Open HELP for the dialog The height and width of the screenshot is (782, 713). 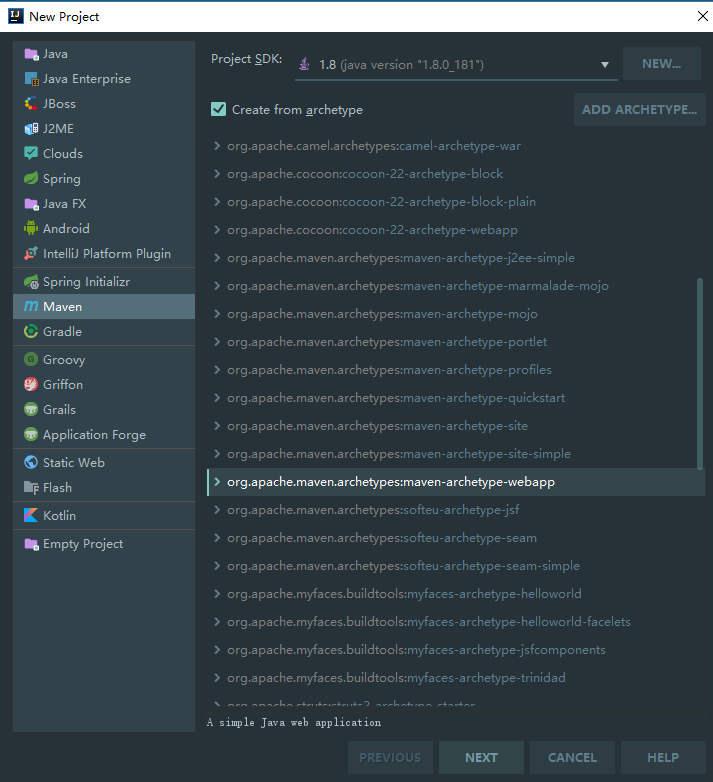tap(663, 757)
